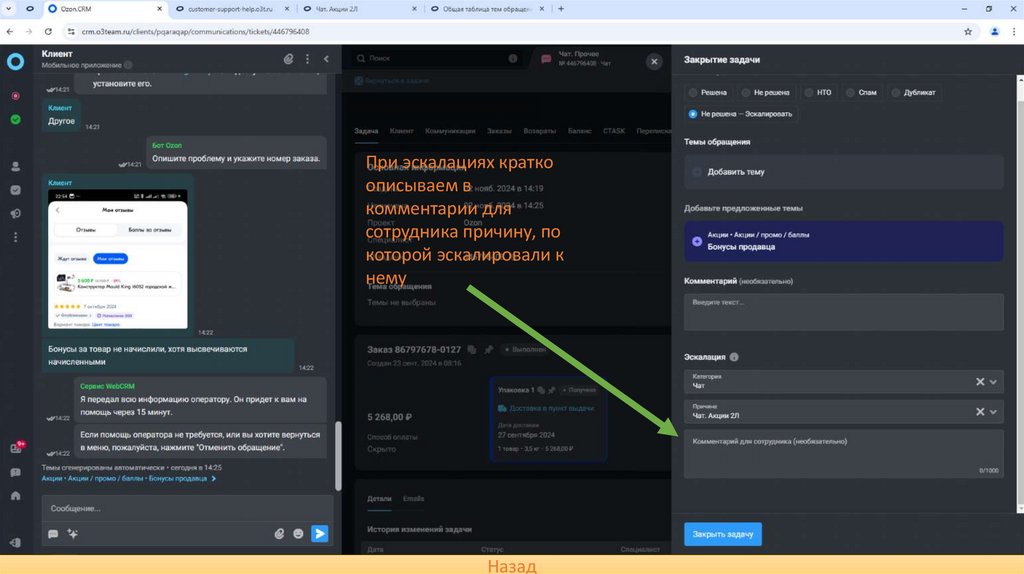The image size is (1024, 574).
Task: Open the customer-support-help browser tab
Action: point(230,8)
